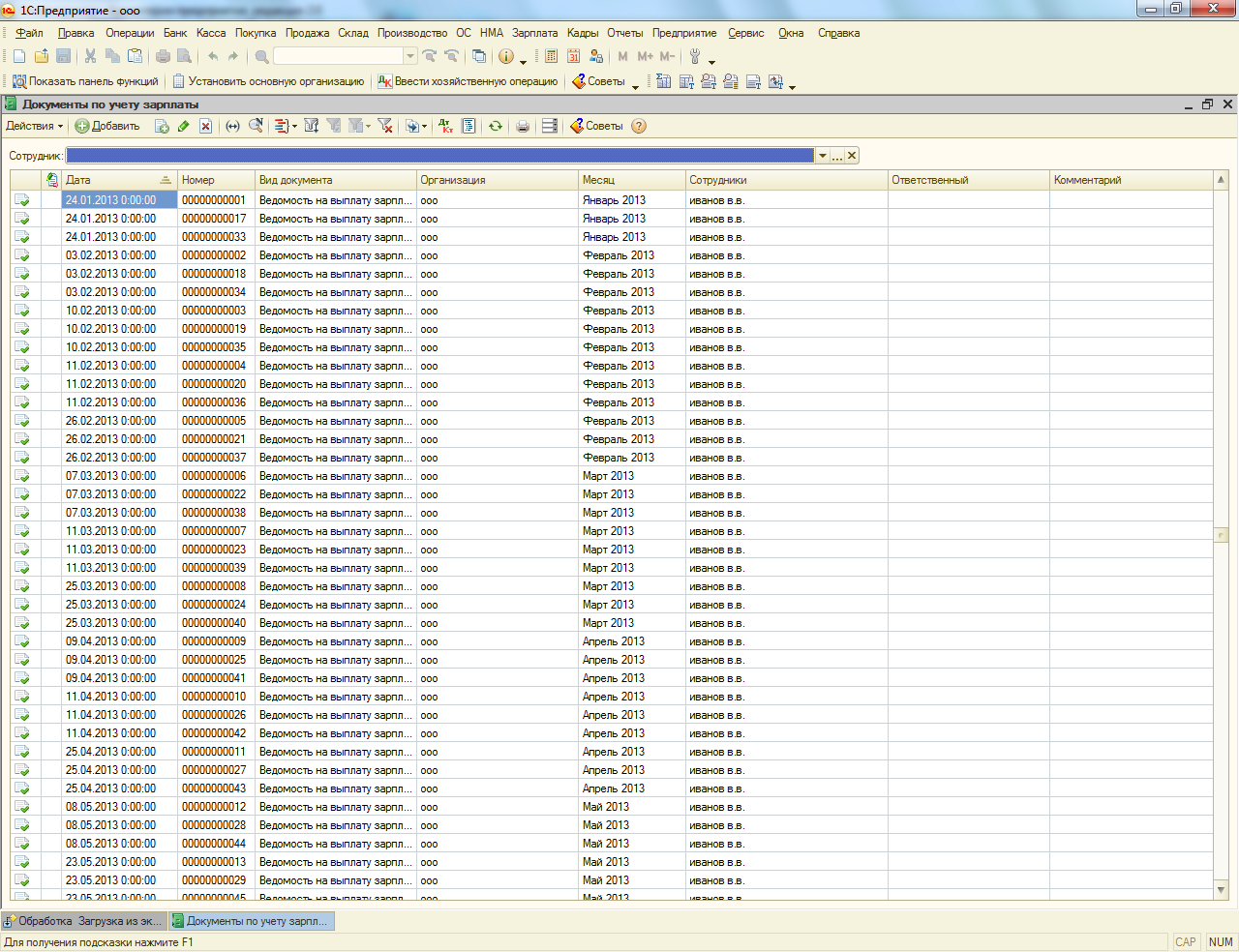Open the Отчеты menu
The image size is (1239, 952).
[x=625, y=33]
